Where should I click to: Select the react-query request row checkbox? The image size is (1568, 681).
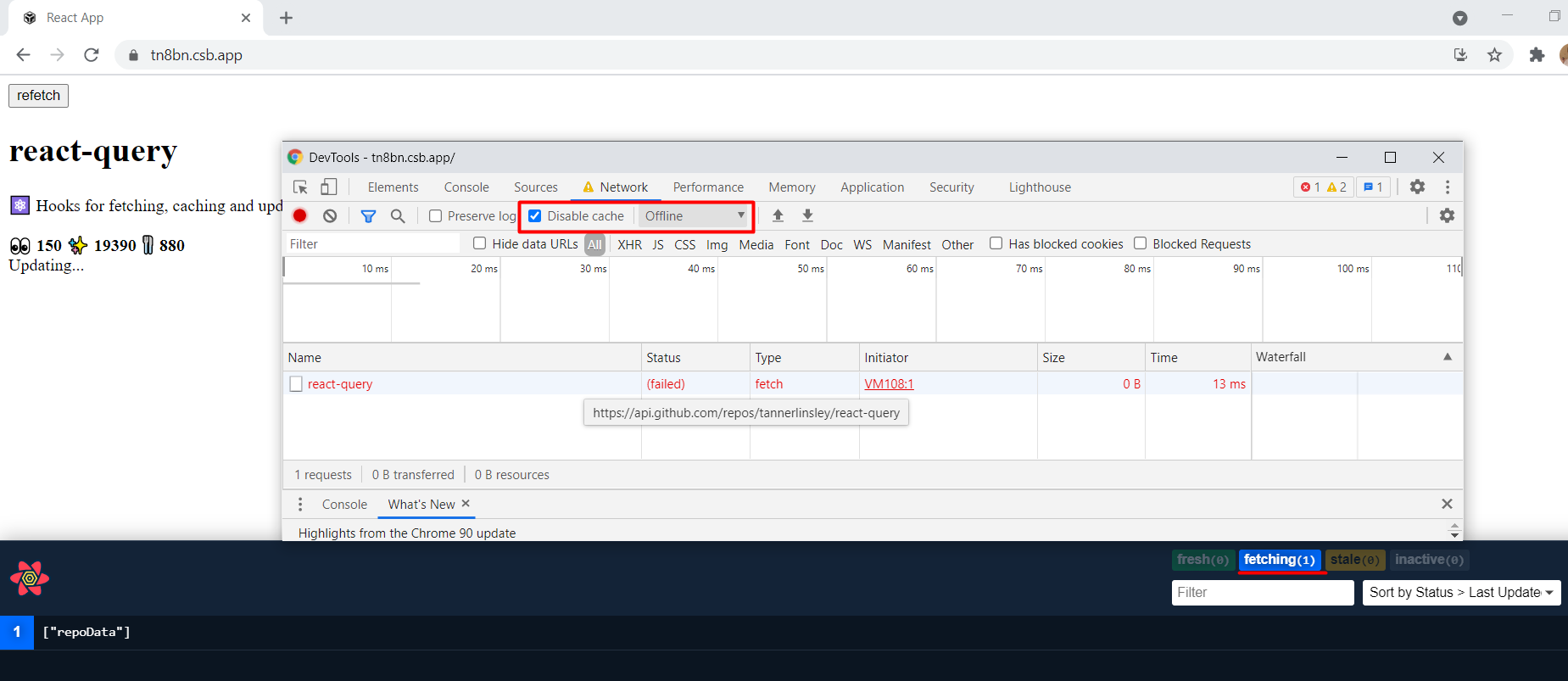[296, 384]
